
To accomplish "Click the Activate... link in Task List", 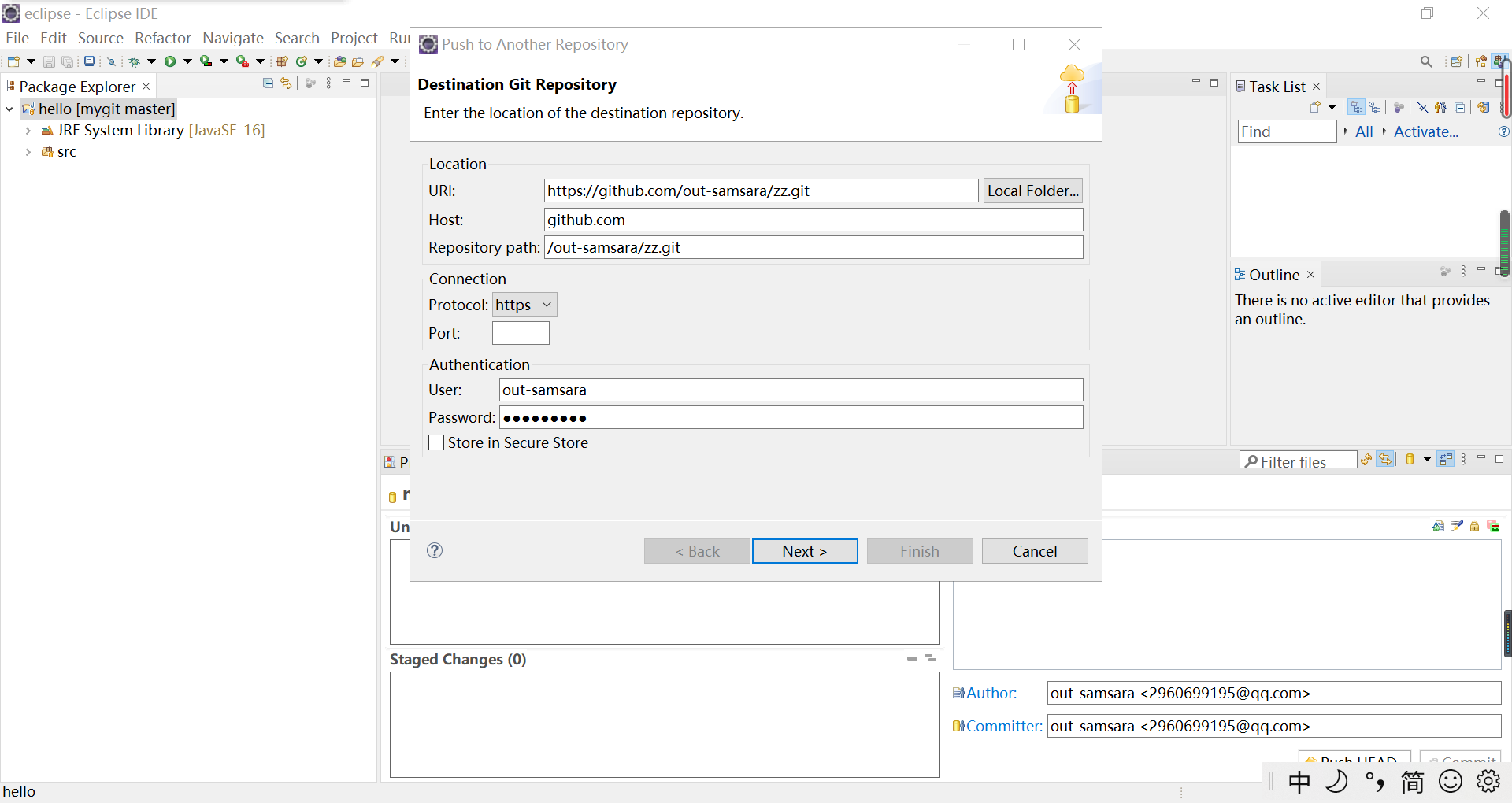I will pyautogui.click(x=1426, y=131).
